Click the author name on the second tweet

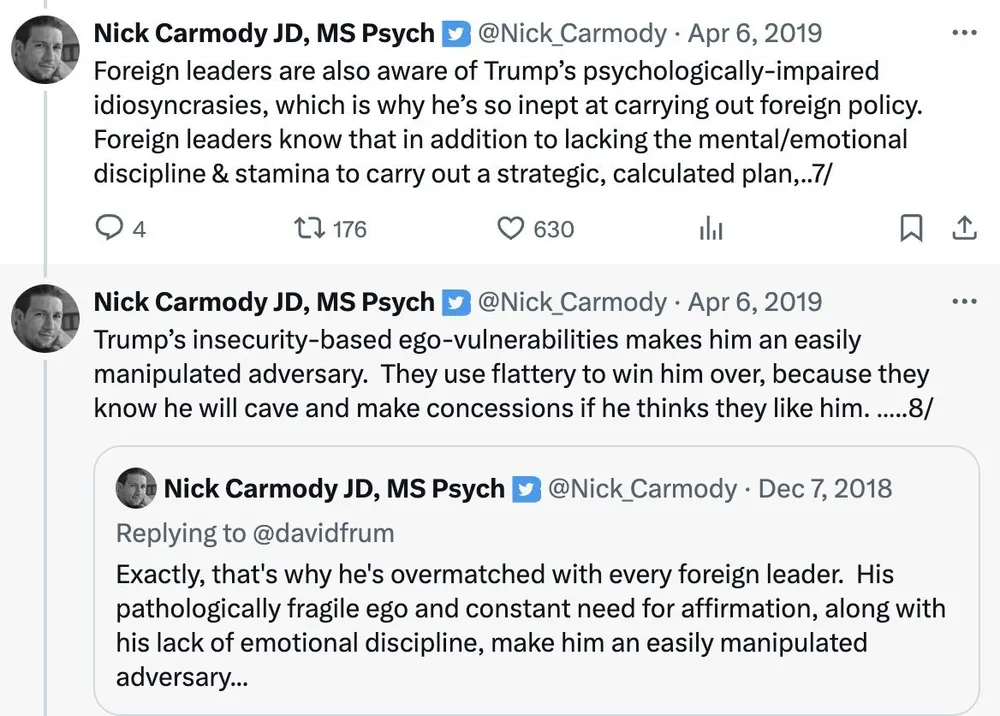[264, 303]
